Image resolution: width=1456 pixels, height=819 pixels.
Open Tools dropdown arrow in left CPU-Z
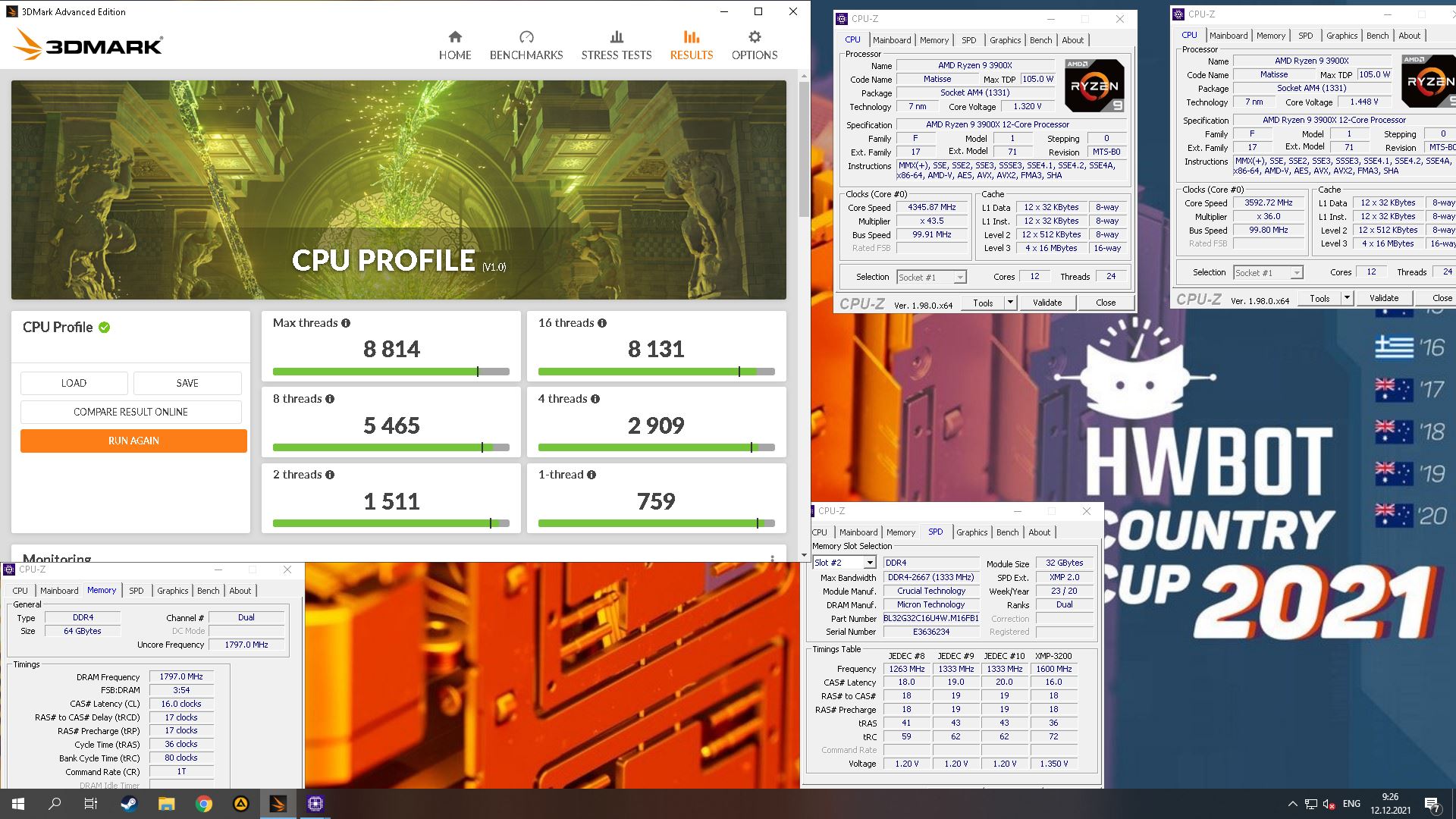click(x=1010, y=303)
